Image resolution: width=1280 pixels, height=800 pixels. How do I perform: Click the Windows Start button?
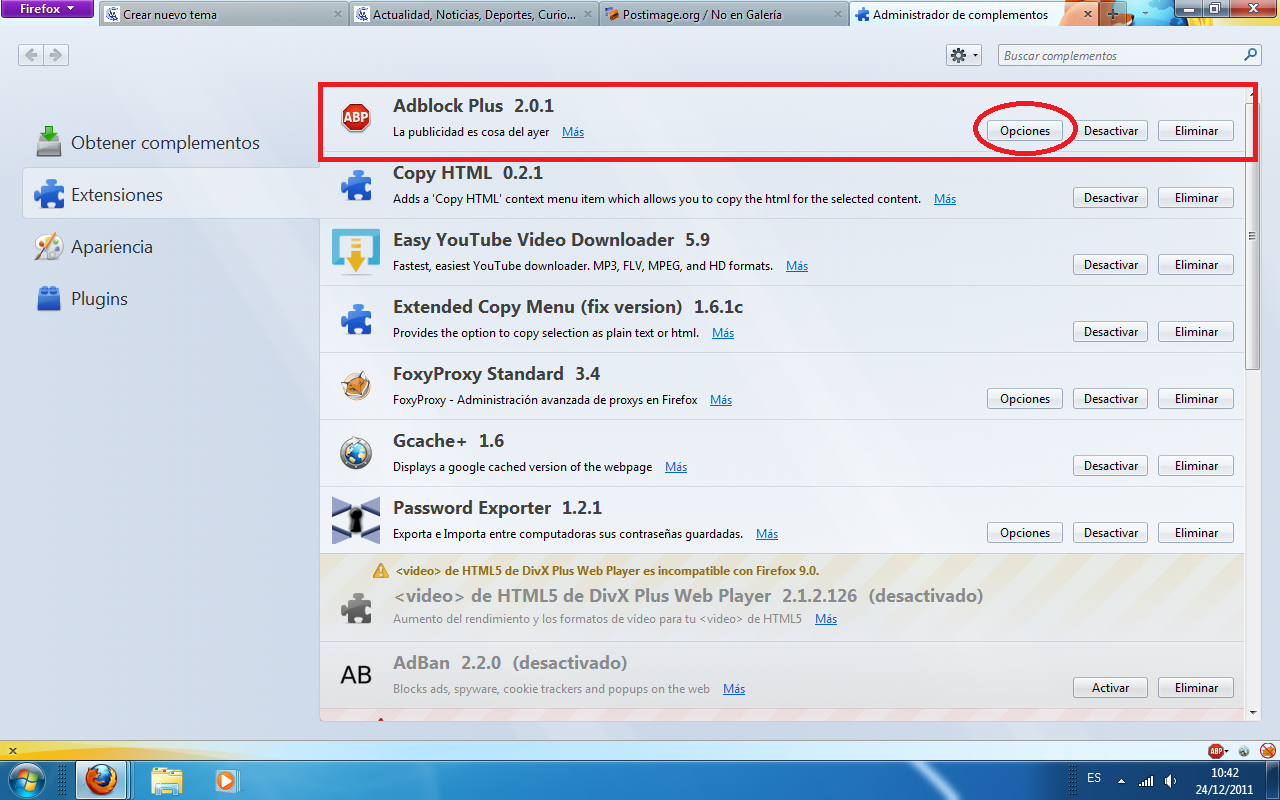click(26, 779)
